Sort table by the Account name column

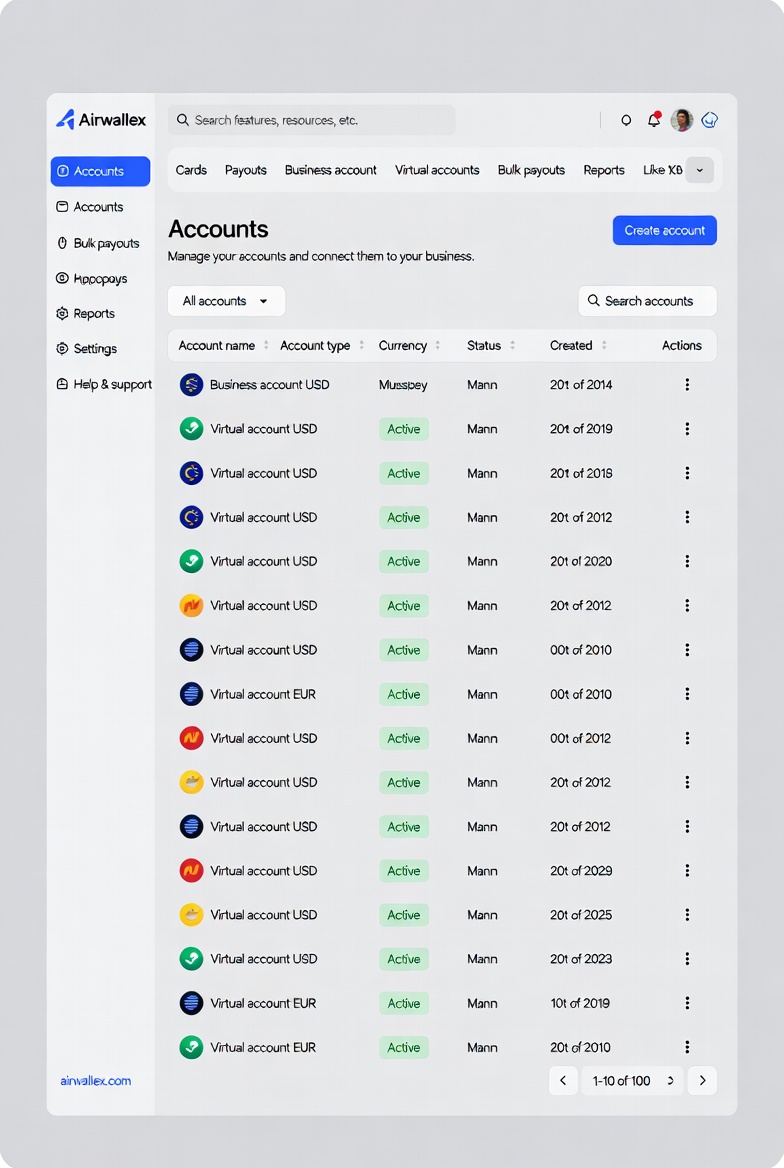click(x=220, y=345)
